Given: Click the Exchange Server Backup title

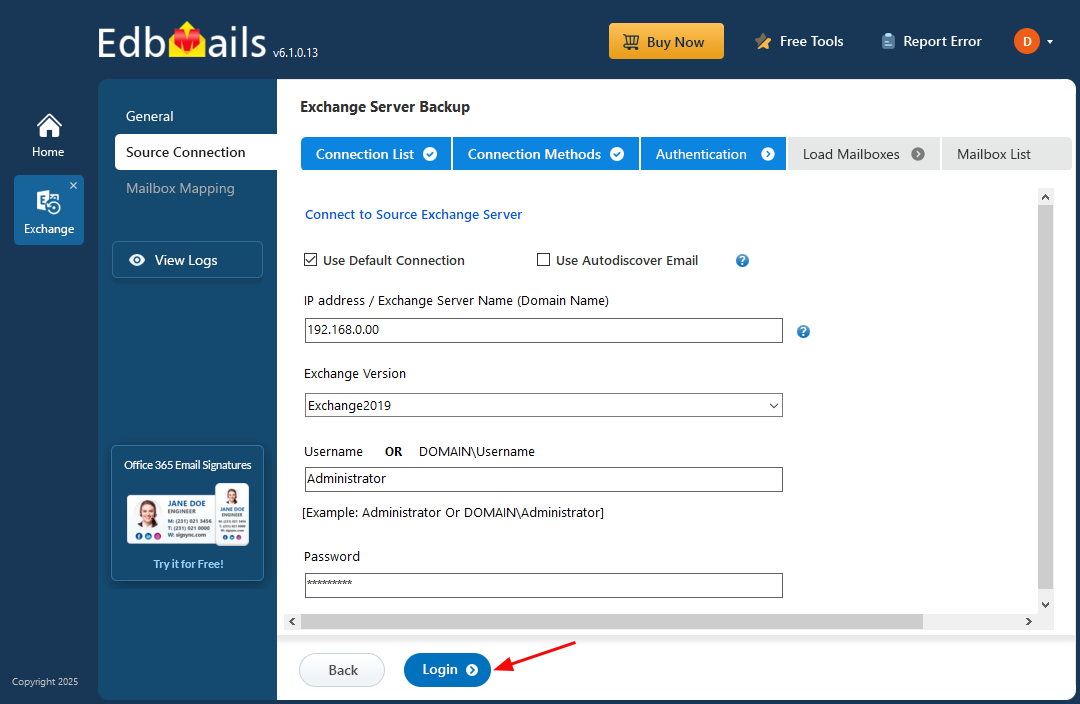Looking at the screenshot, I should coord(385,107).
